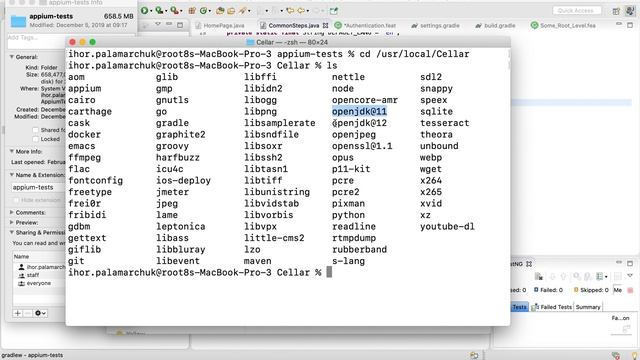The height and width of the screenshot is (360, 640).
Task: Maximize the left Eclipse panel view
Action: (x=180, y=25)
